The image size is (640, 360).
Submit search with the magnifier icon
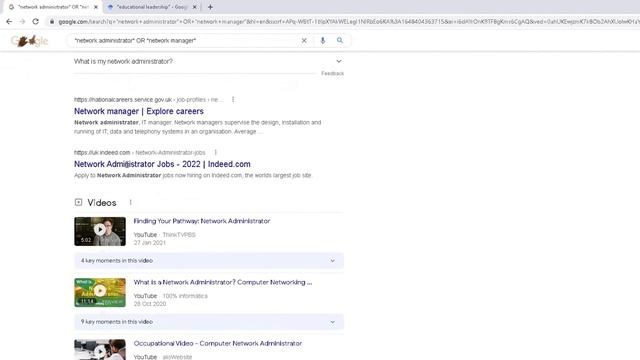tap(340, 40)
